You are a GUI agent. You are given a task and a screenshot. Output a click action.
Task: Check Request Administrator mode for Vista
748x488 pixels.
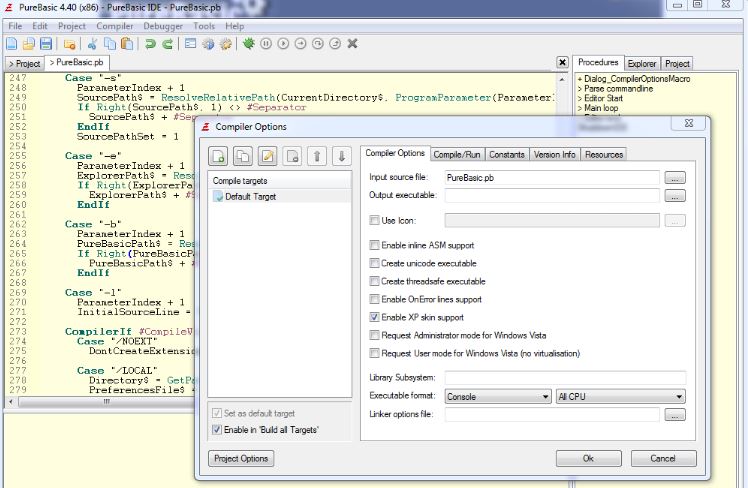tap(374, 335)
